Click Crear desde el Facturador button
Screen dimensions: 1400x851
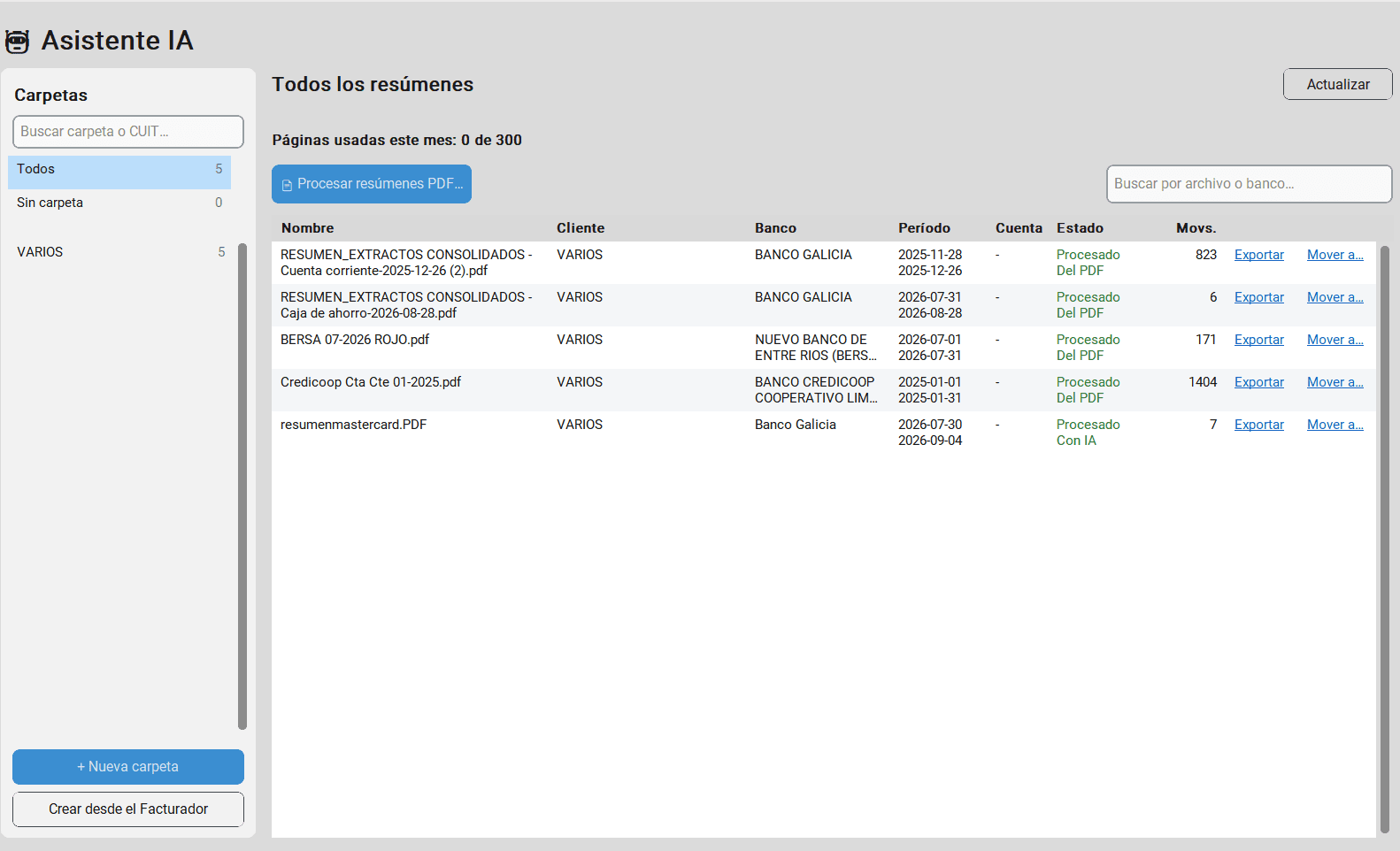pos(128,809)
